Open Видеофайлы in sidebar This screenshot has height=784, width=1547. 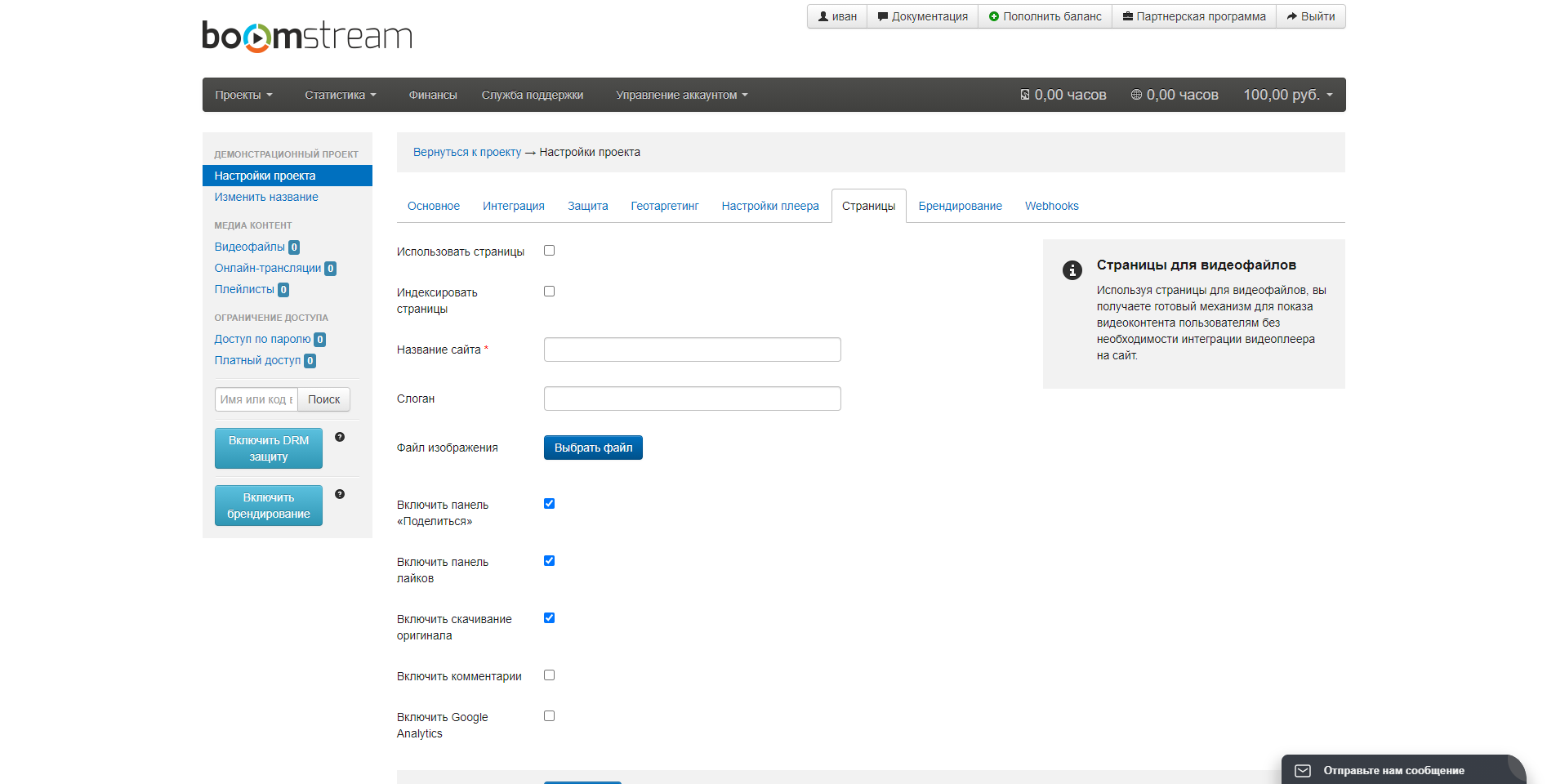pos(250,247)
